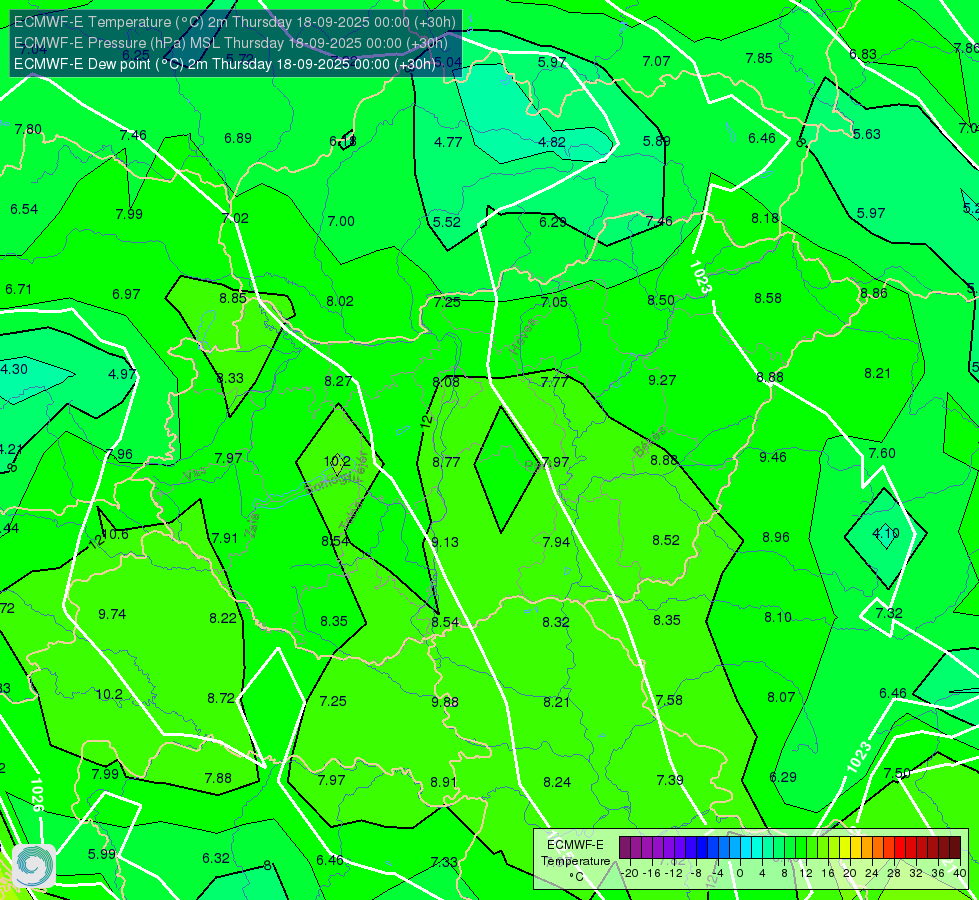Viewport: 979px width, 900px height.
Task: Click the map value 7.94
Action: (556, 542)
